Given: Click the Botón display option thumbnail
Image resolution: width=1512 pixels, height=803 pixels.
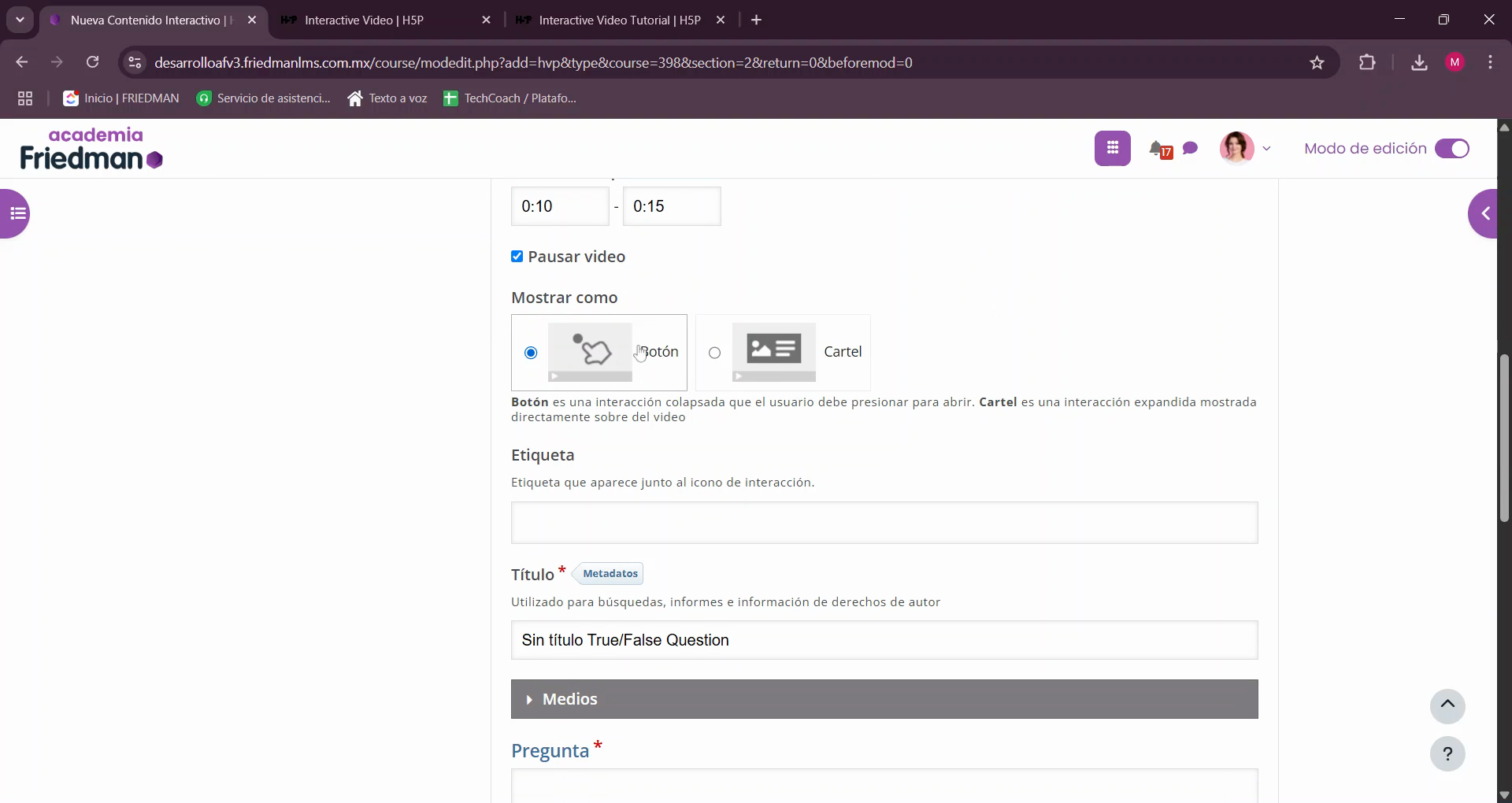Looking at the screenshot, I should tap(590, 352).
